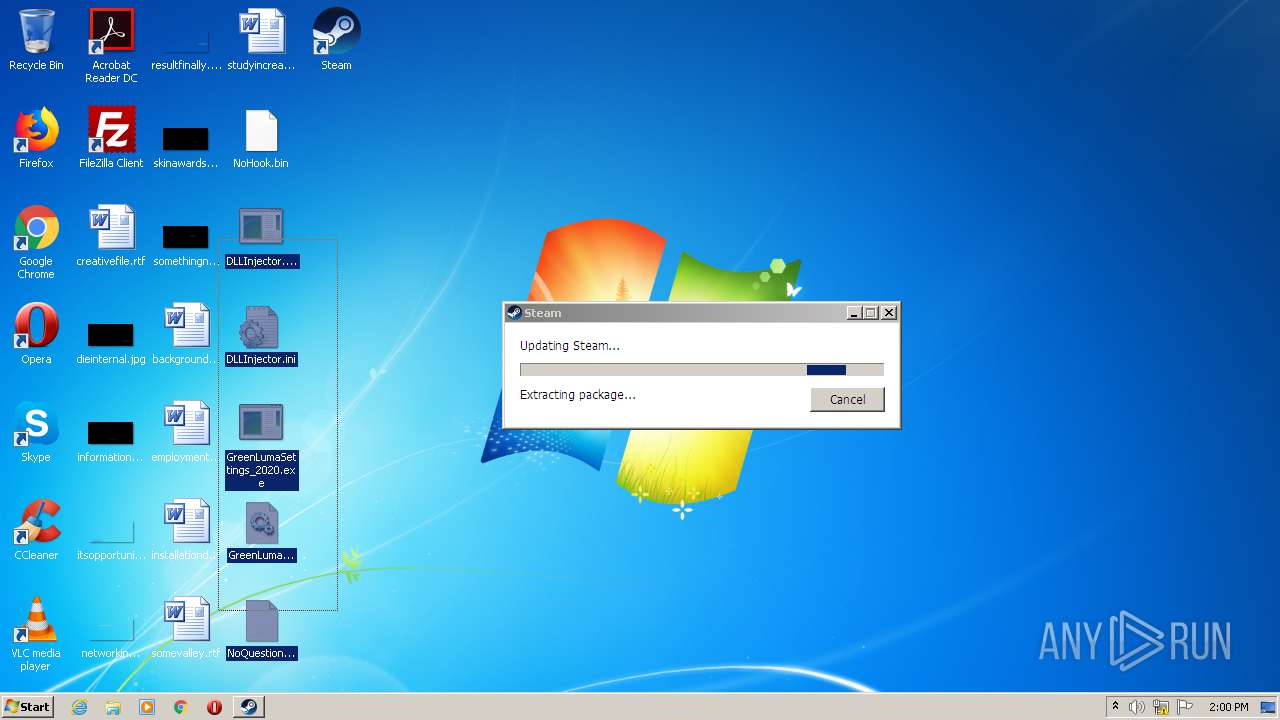The width and height of the screenshot is (1280, 720).
Task: Open the Windows Start menu
Action: (28, 707)
